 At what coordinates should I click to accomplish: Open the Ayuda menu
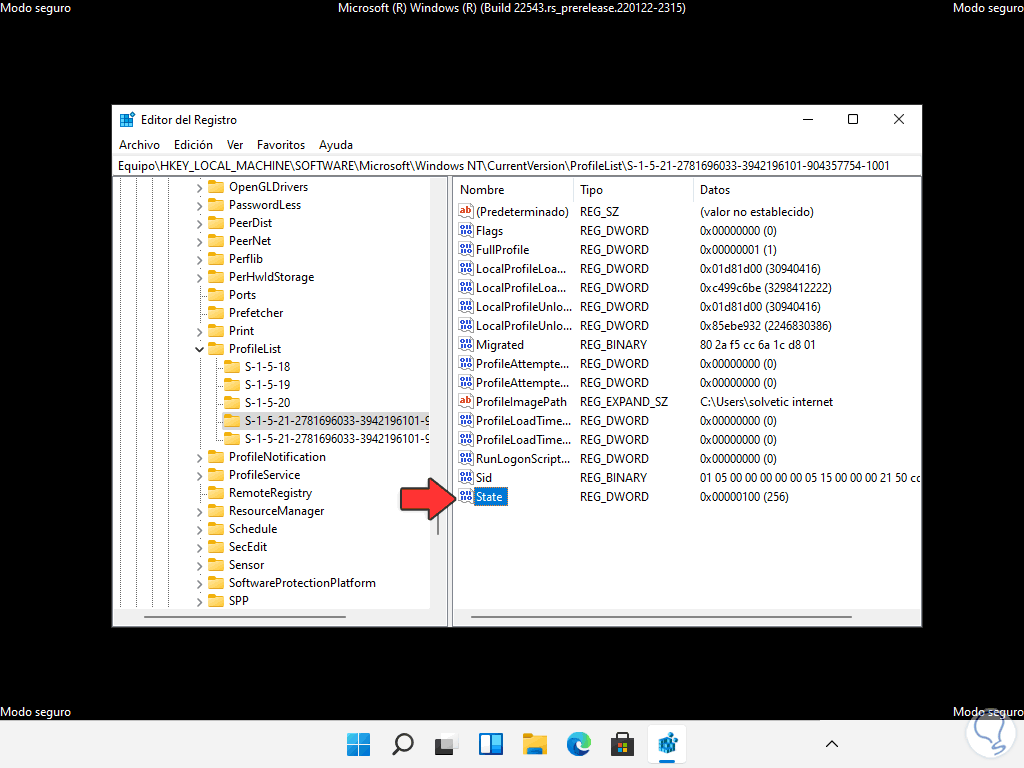pyautogui.click(x=336, y=145)
